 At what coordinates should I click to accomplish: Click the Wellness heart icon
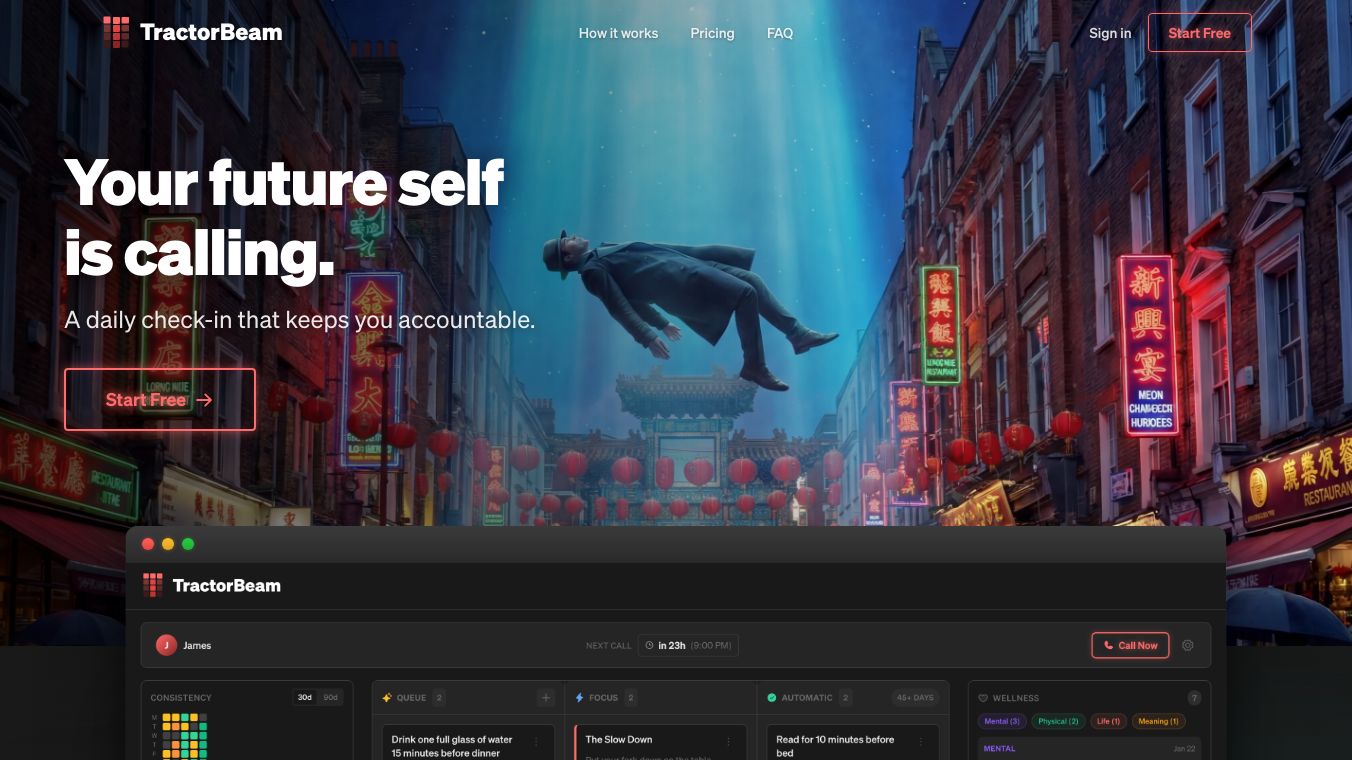pos(983,698)
